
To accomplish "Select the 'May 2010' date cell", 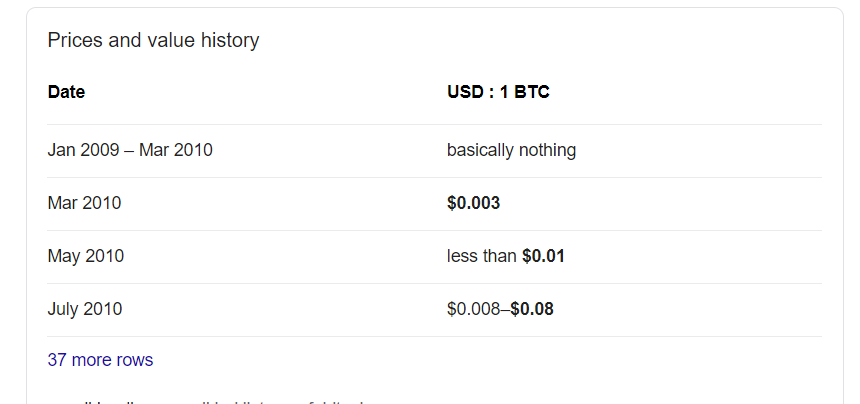I will click(86, 256).
